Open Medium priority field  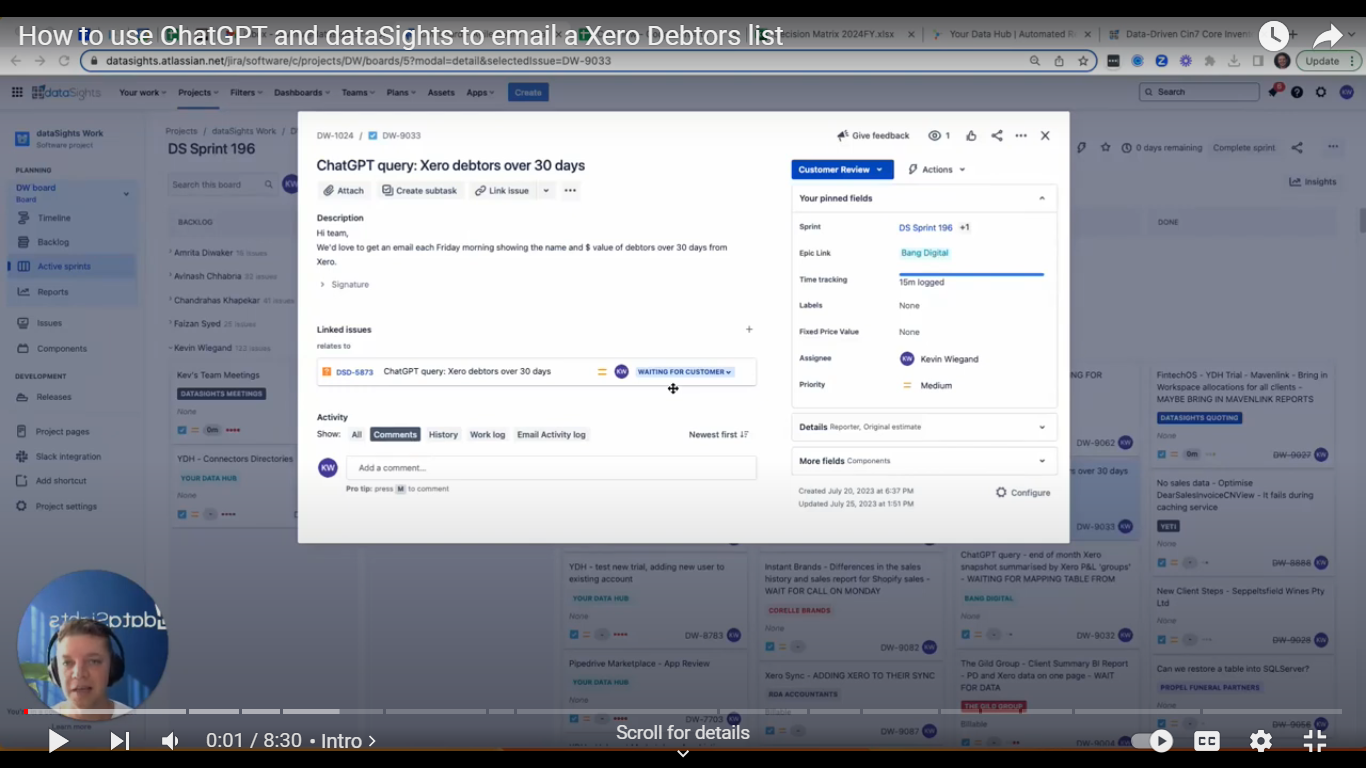[927, 385]
